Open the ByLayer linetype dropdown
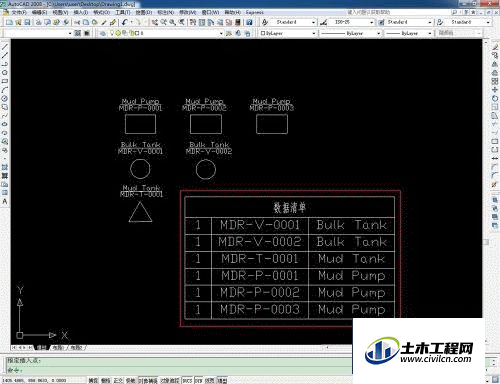 378,33
